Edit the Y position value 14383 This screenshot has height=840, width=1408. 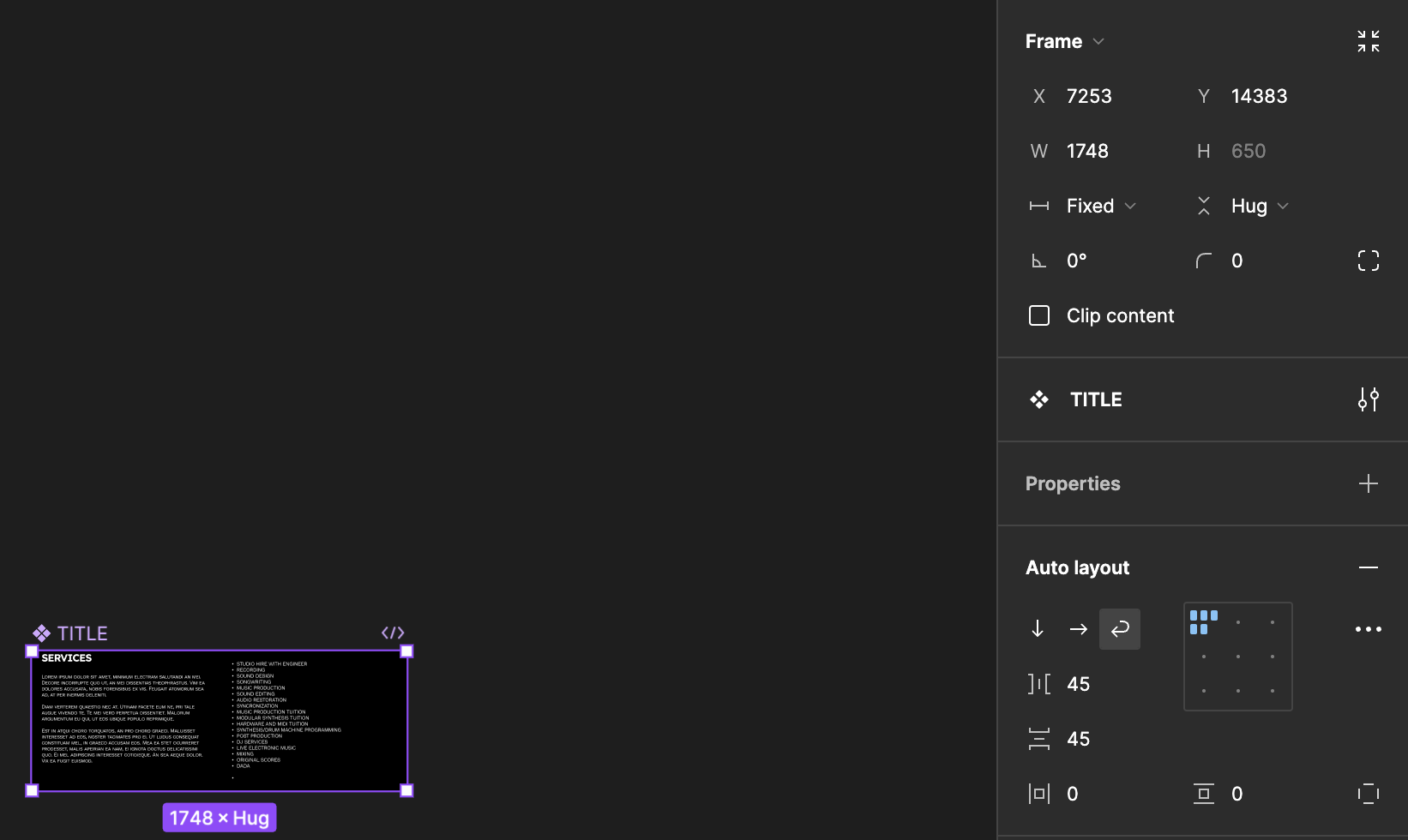click(1259, 96)
